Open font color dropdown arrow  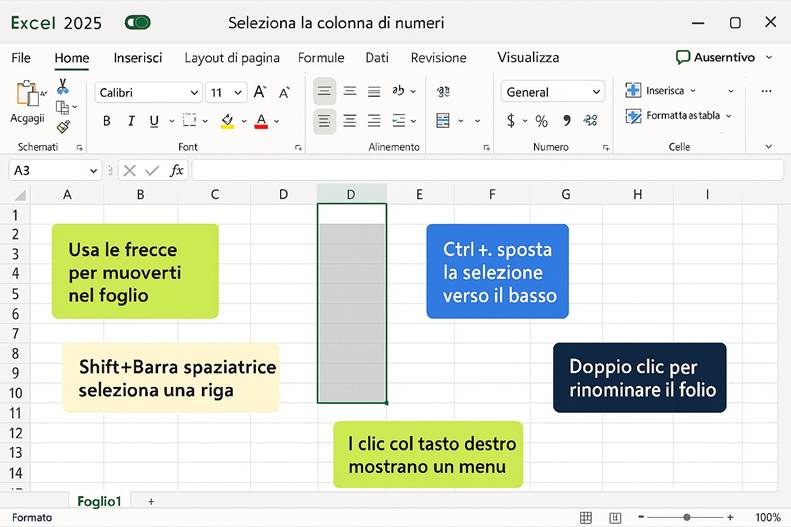pyautogui.click(x=276, y=121)
